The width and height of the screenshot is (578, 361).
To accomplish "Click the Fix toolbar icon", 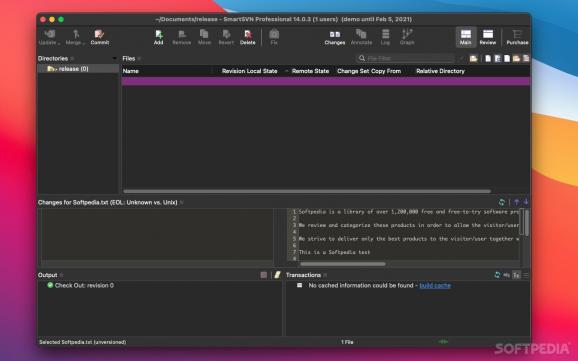I will (x=274, y=37).
